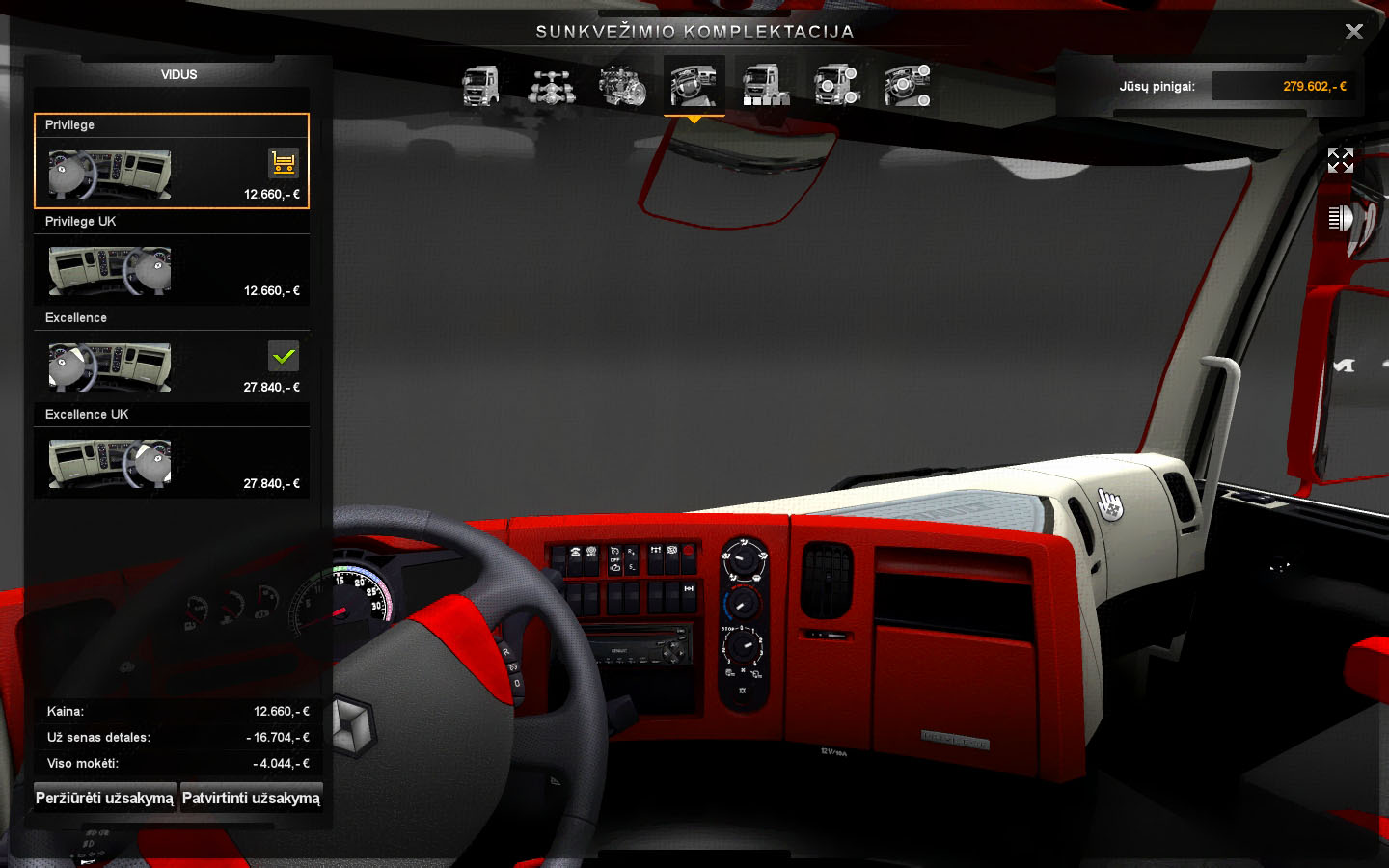Viewport: 1389px width, 868px height.
Task: Toggle fullscreen preview with the arrows icon
Action: coord(1340,160)
